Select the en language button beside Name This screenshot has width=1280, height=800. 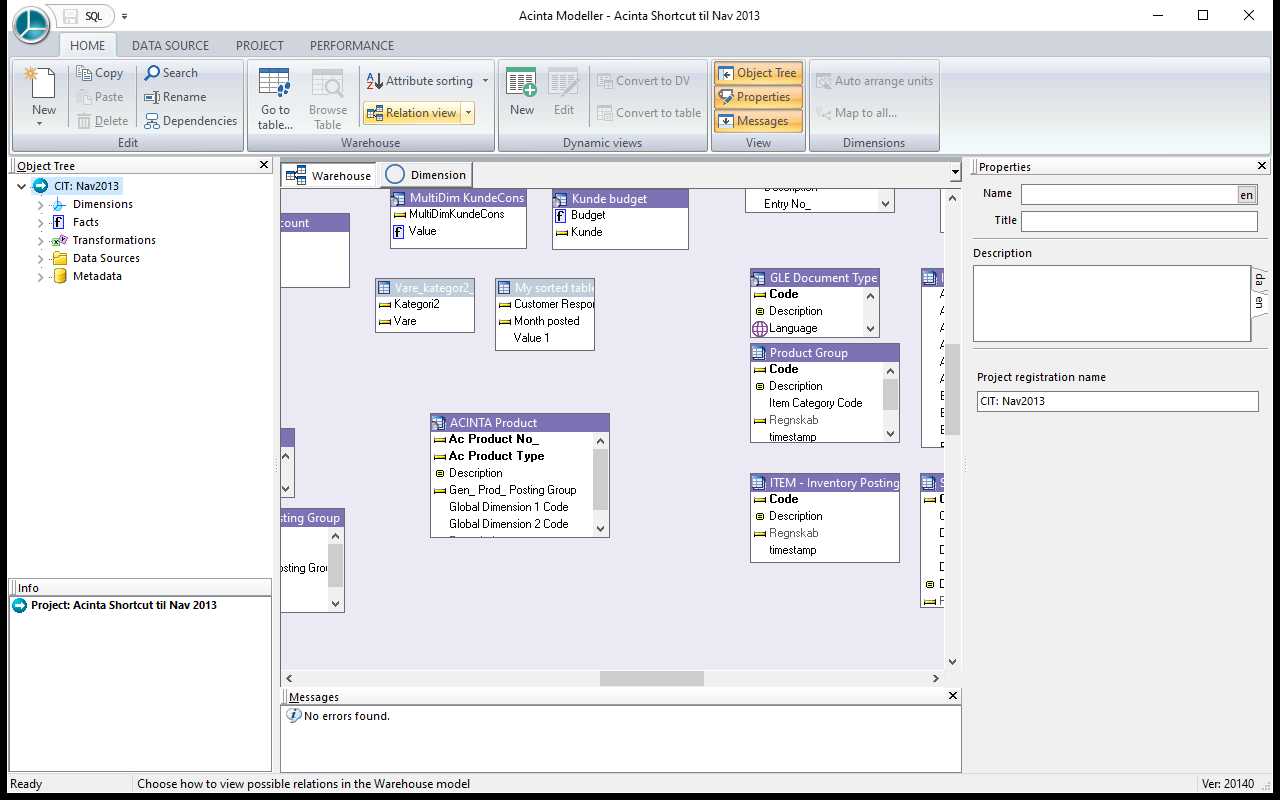click(x=1247, y=195)
